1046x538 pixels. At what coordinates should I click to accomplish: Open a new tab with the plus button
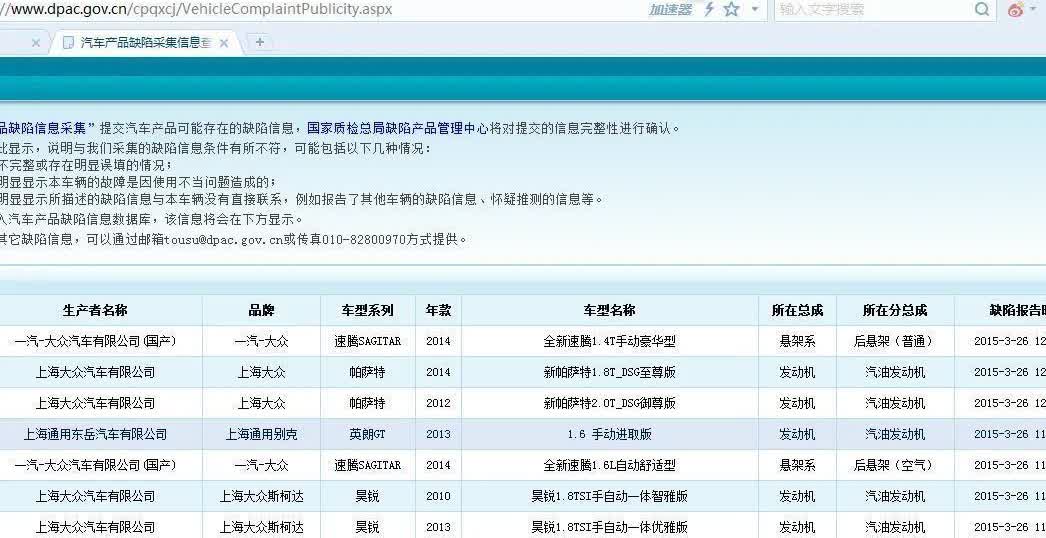pyautogui.click(x=260, y=42)
